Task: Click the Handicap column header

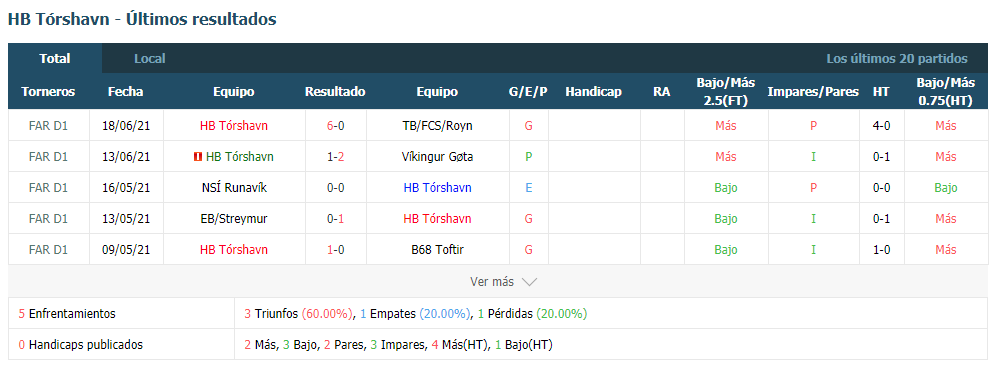Action: coord(593,91)
